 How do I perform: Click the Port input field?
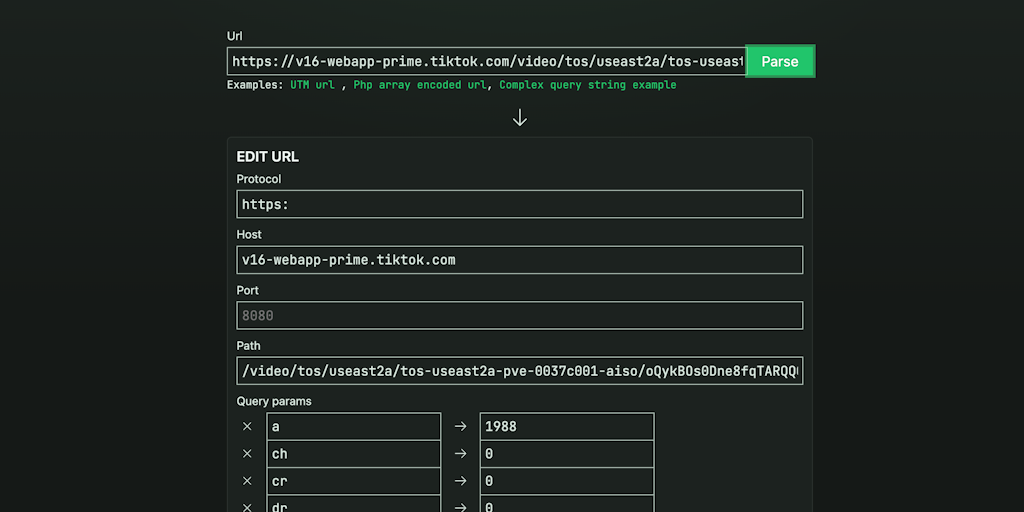coord(520,316)
